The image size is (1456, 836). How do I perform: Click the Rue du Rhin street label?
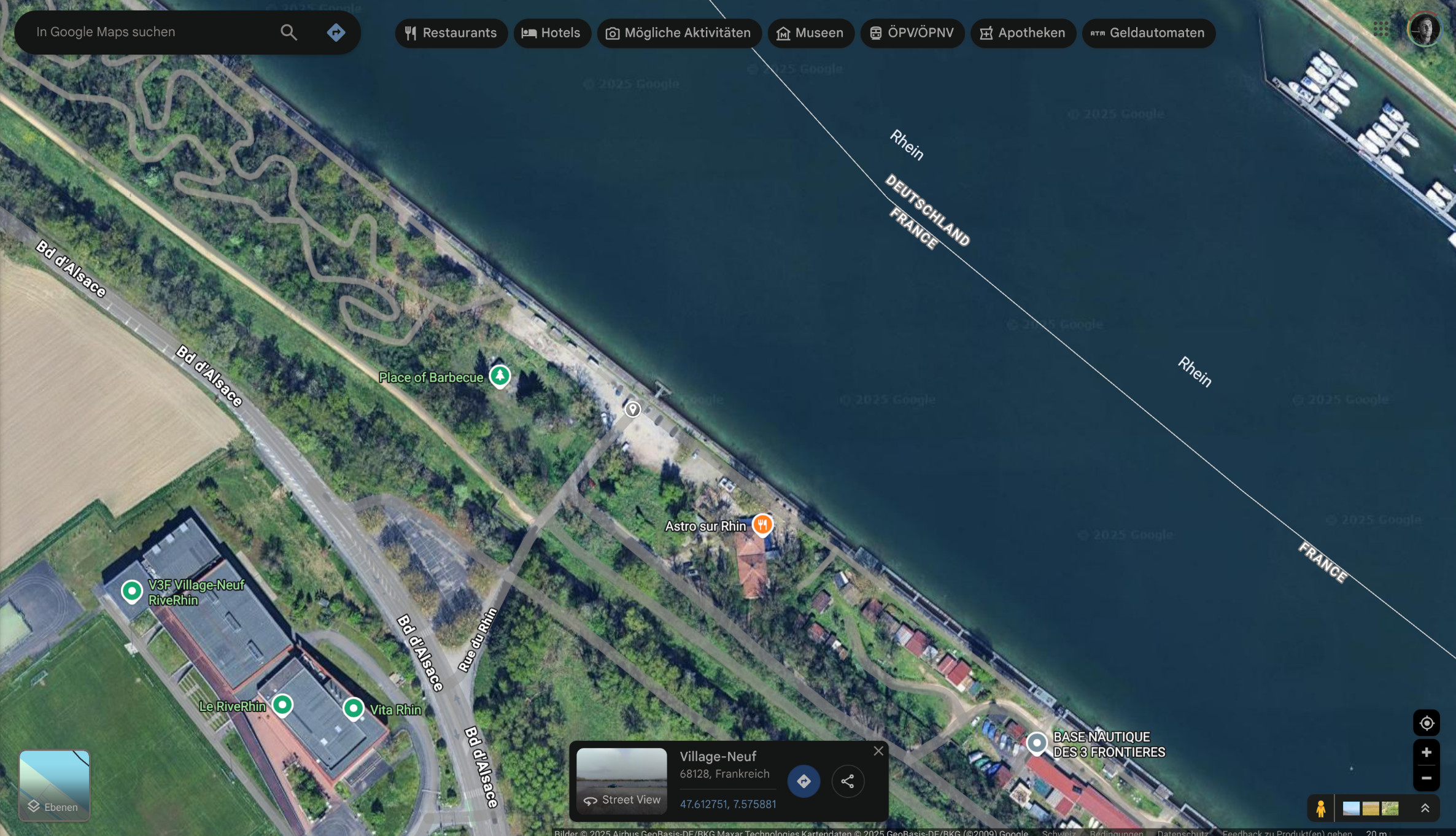click(x=478, y=639)
